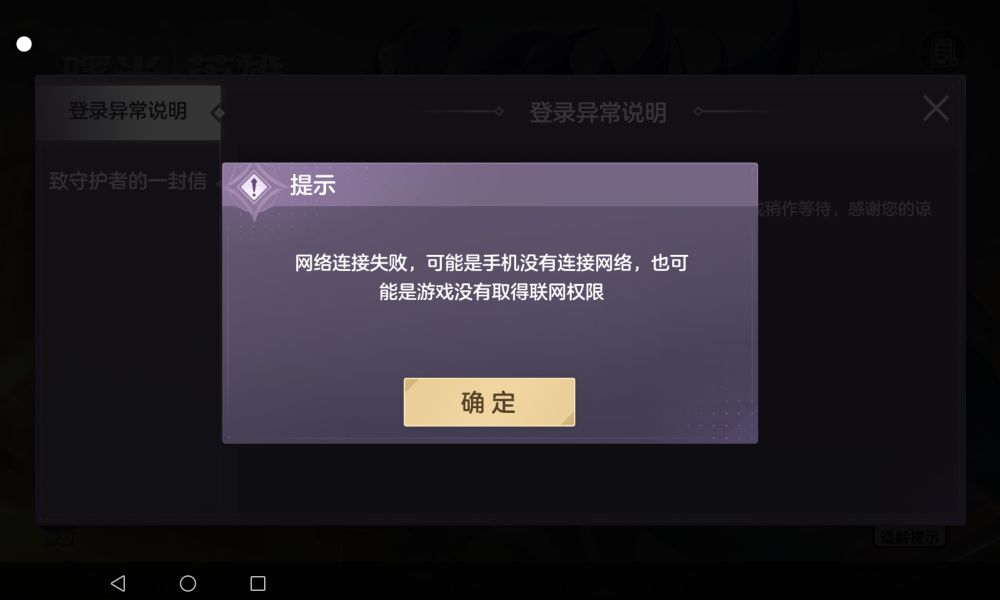Screen dimensions: 1000x600
Task: Close the notice panel with X
Action: (936, 108)
